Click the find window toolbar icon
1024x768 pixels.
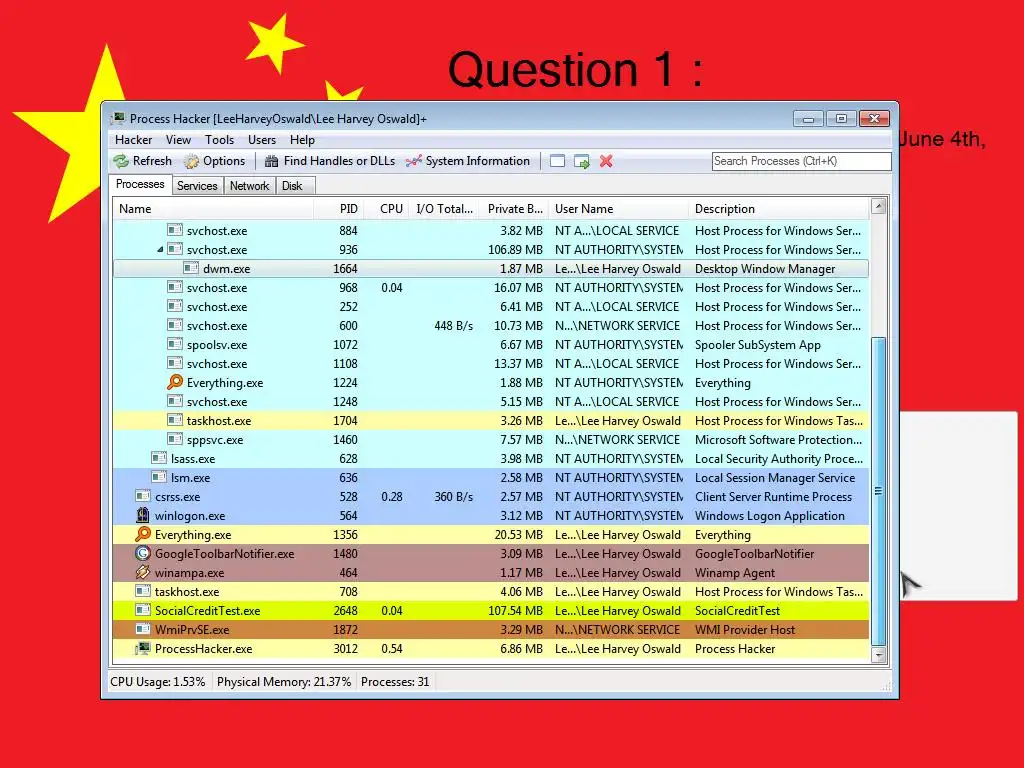click(x=557, y=161)
